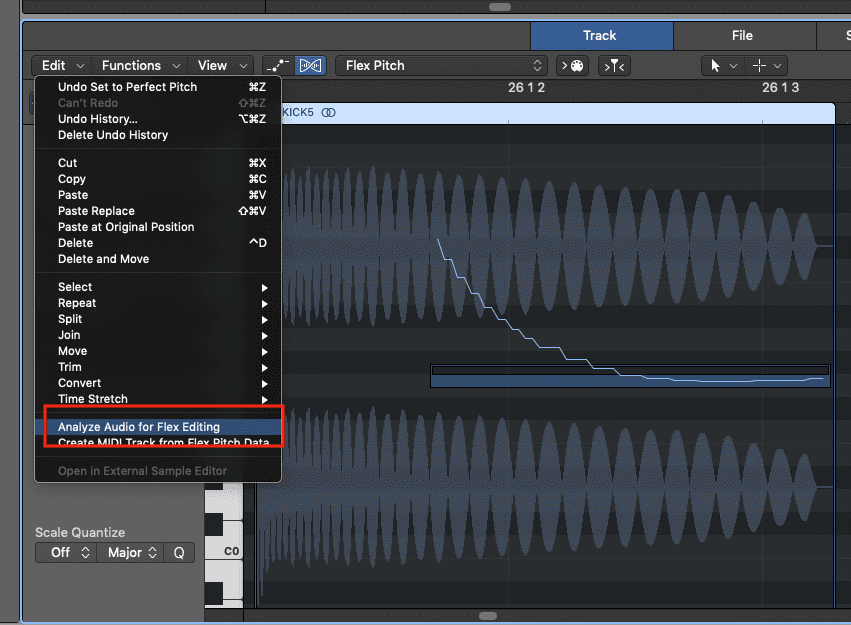Select the Cut menu entry
Screen dimensions: 851x625
tap(158, 163)
